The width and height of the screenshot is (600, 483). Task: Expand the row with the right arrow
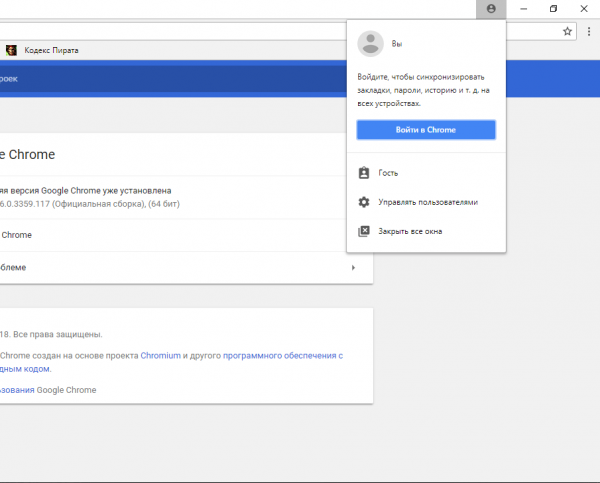click(x=353, y=268)
